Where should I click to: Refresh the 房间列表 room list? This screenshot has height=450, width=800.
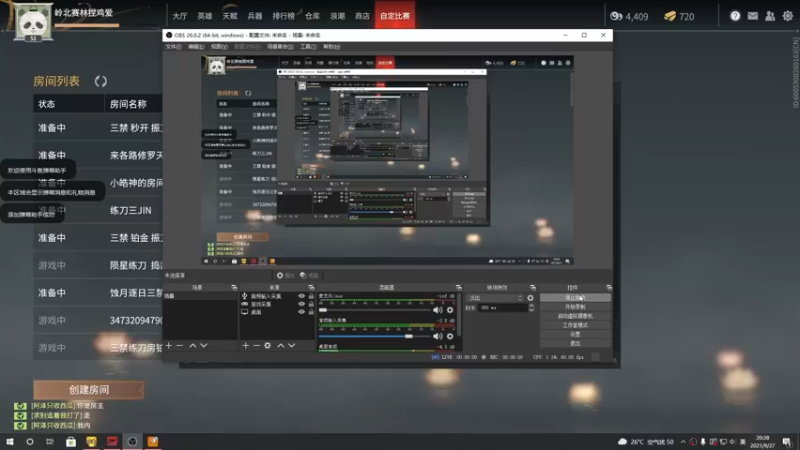click(101, 81)
